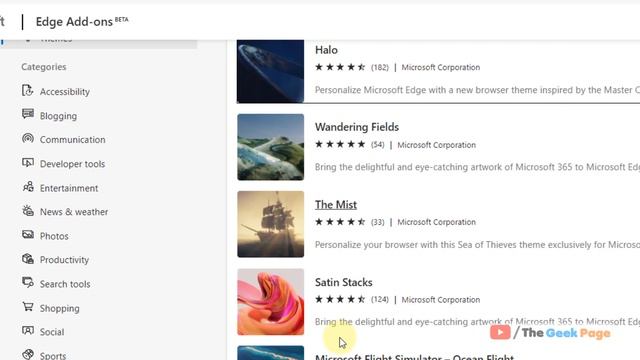Click the Shopping cart icon
640x360 pixels.
tap(28, 307)
